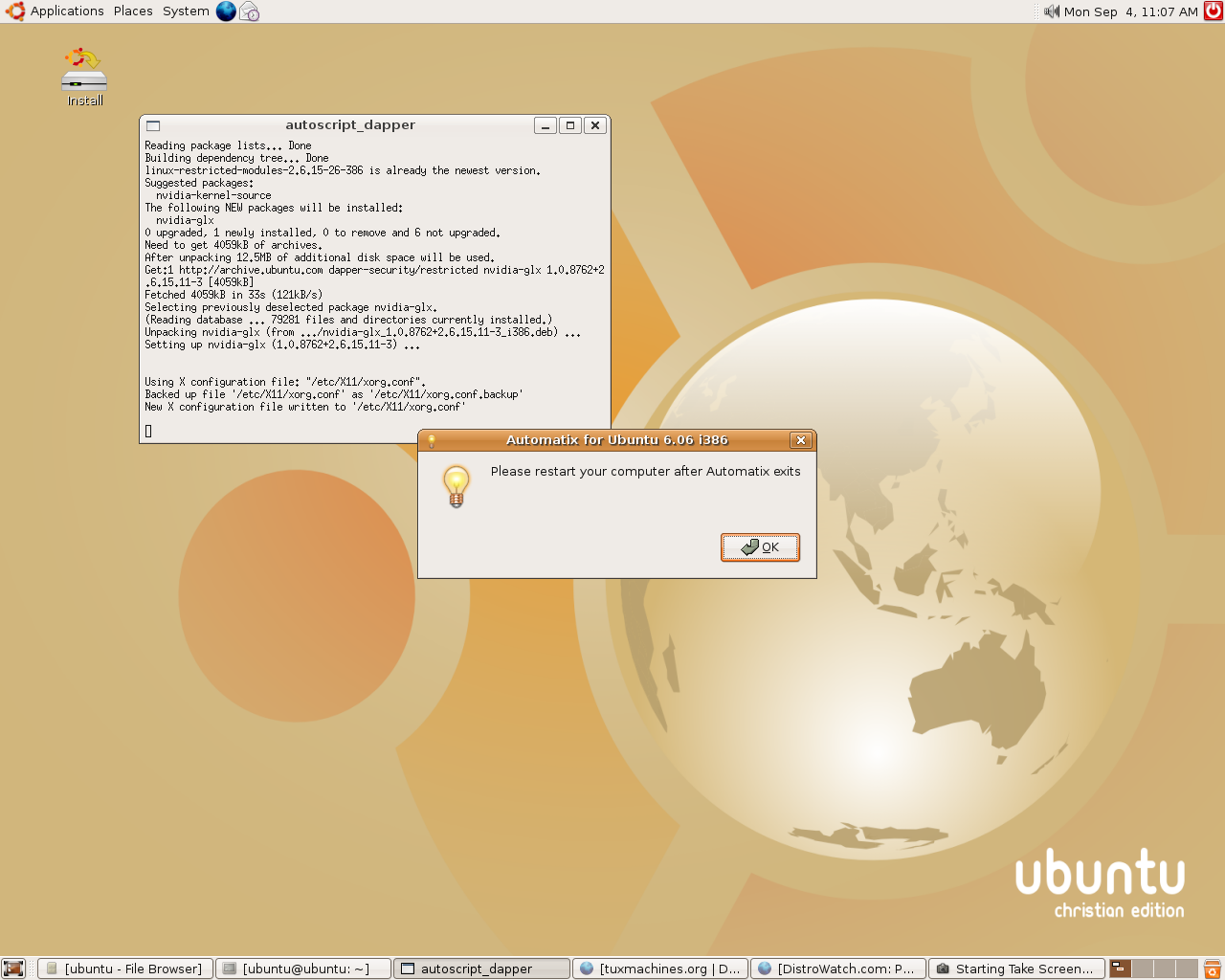Launch the Evolution mail launcher
Screen dimensions: 1225x980
pyautogui.click(x=250, y=11)
